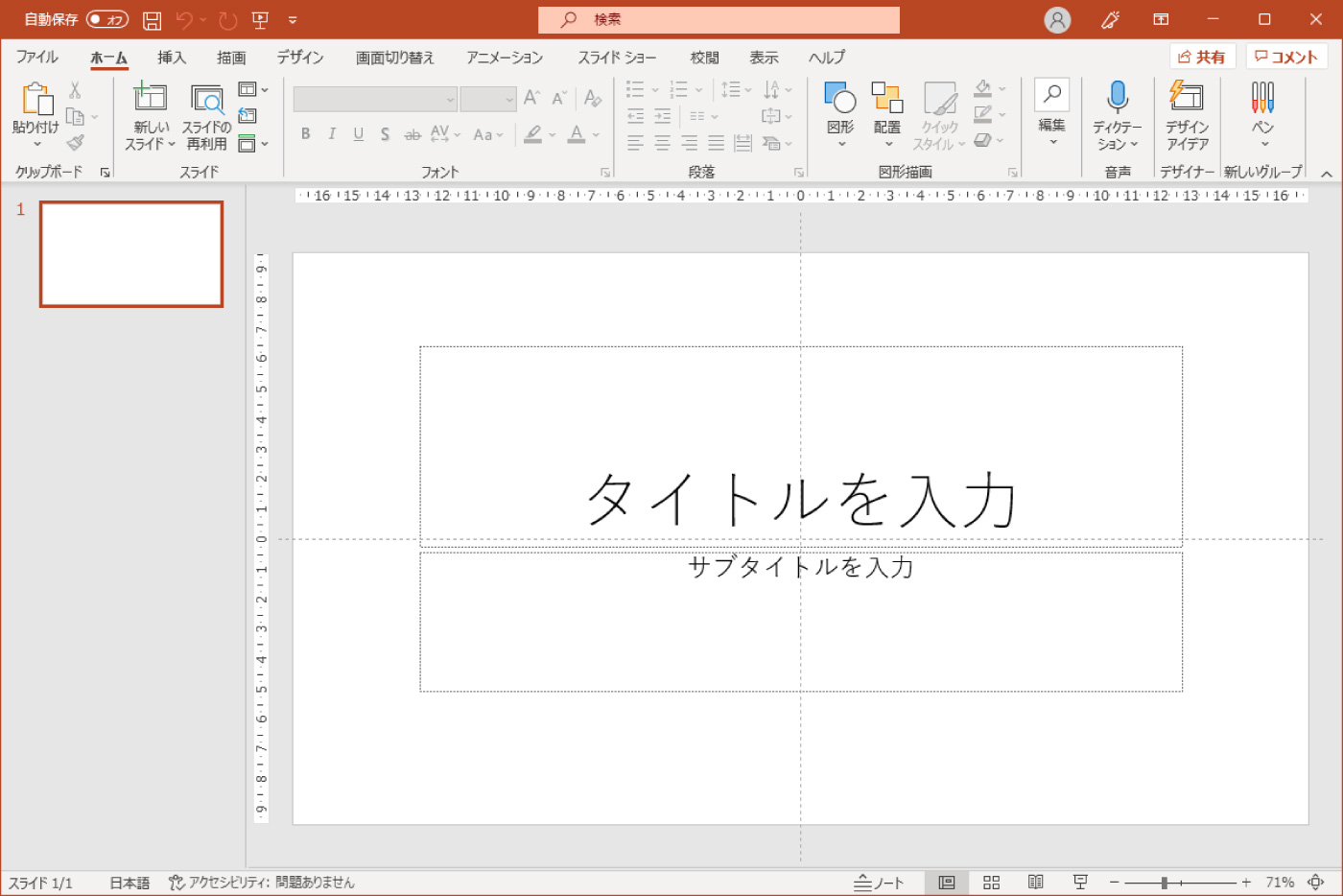Open Change Case (Aa) dropdown

(x=487, y=134)
